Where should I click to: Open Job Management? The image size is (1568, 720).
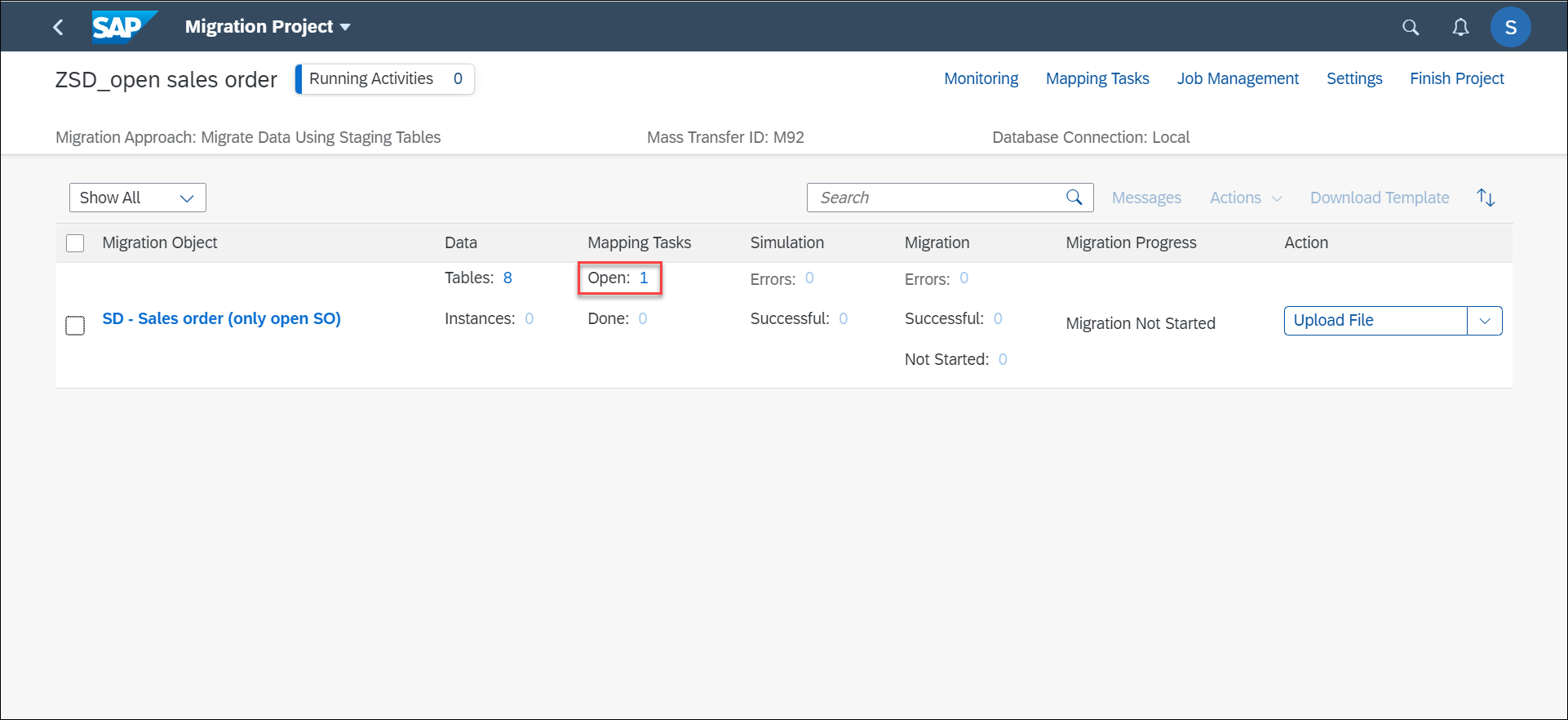point(1238,78)
